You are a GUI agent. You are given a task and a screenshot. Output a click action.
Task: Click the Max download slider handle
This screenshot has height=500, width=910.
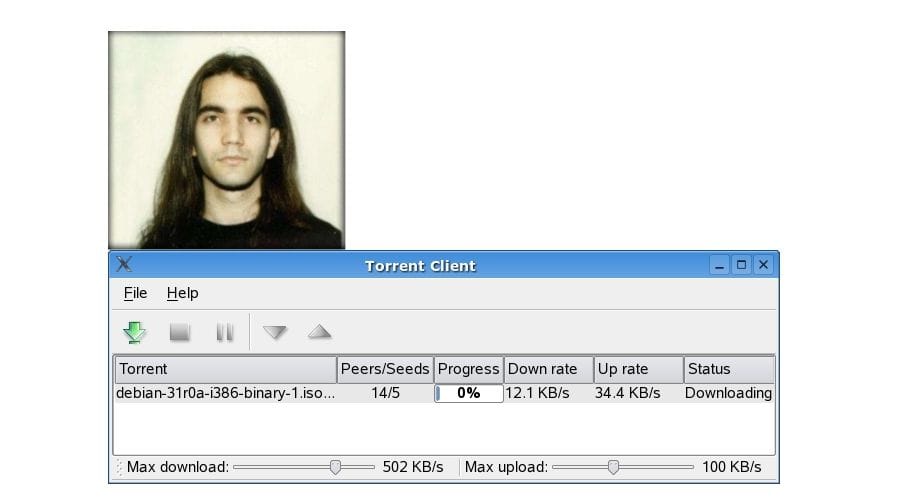pos(335,467)
